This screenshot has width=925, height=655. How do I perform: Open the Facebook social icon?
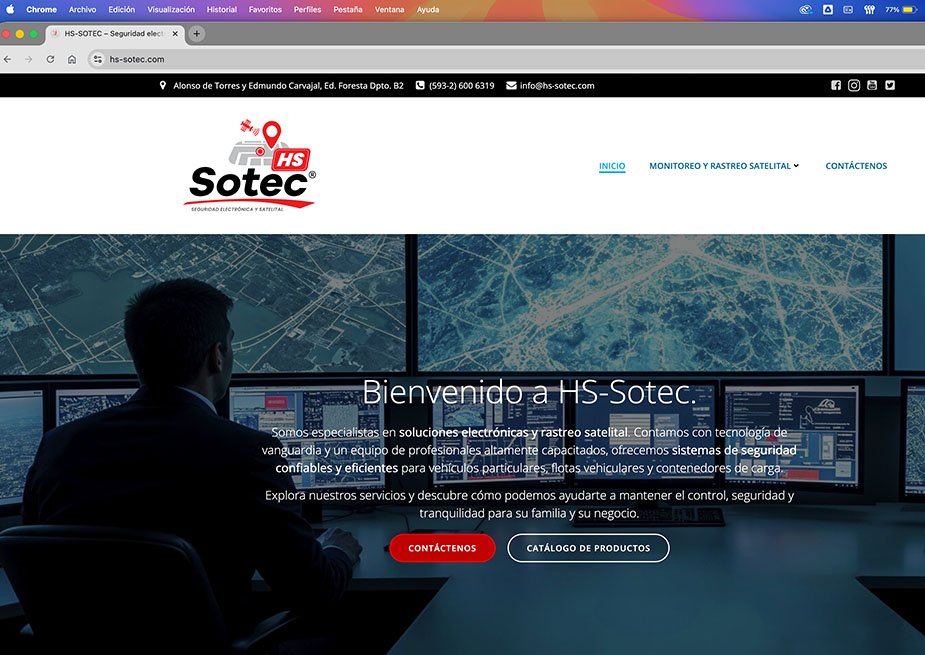tap(836, 86)
